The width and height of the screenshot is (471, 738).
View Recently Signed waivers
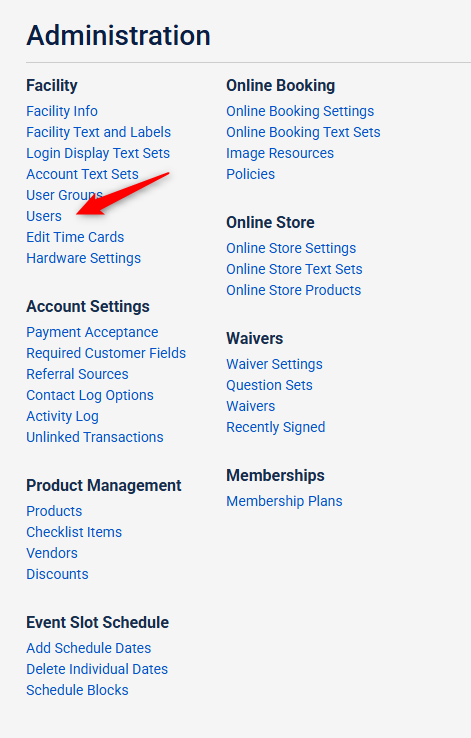tap(276, 427)
